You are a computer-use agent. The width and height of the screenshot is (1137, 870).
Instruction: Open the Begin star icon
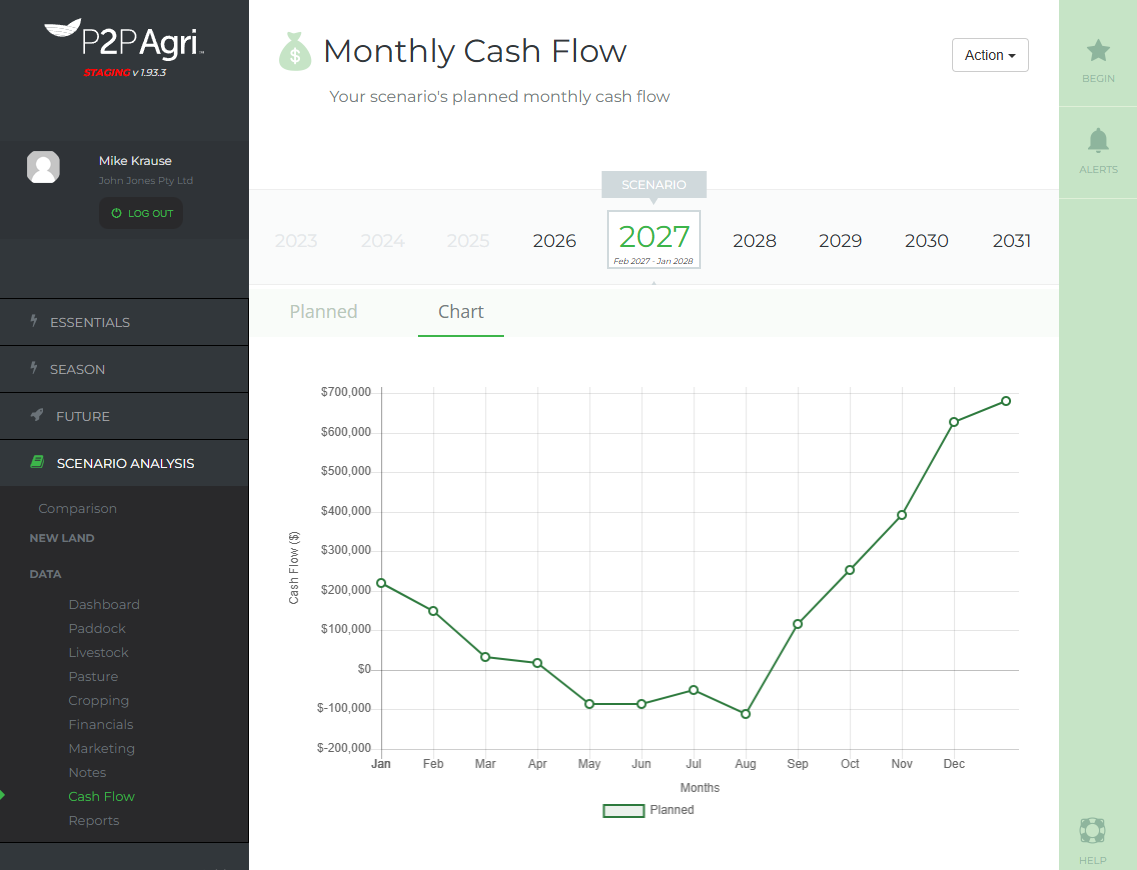pos(1098,51)
